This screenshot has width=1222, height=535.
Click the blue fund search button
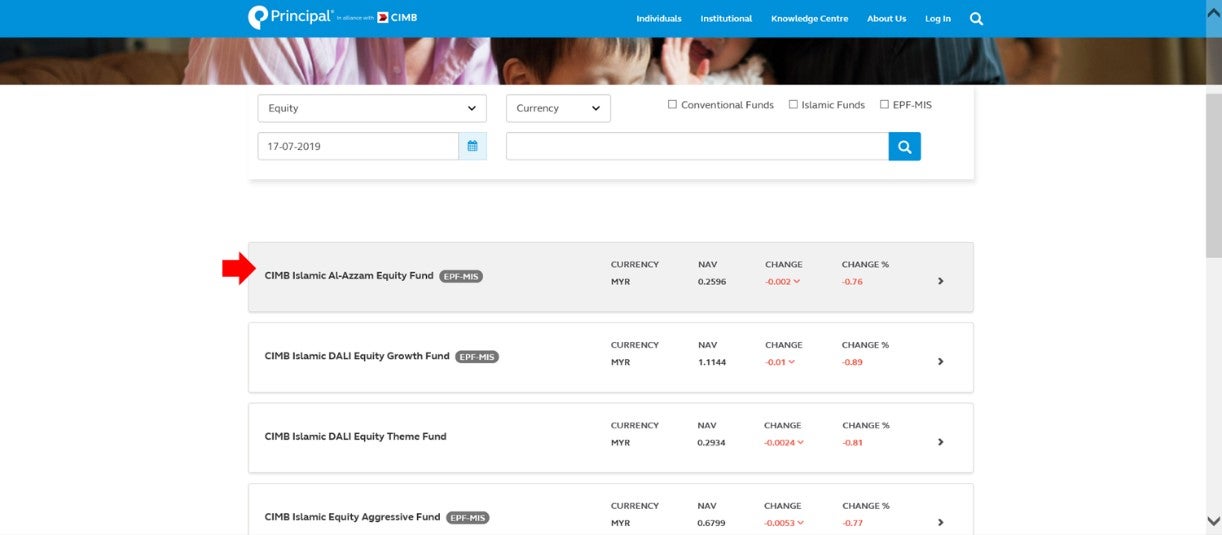905,146
